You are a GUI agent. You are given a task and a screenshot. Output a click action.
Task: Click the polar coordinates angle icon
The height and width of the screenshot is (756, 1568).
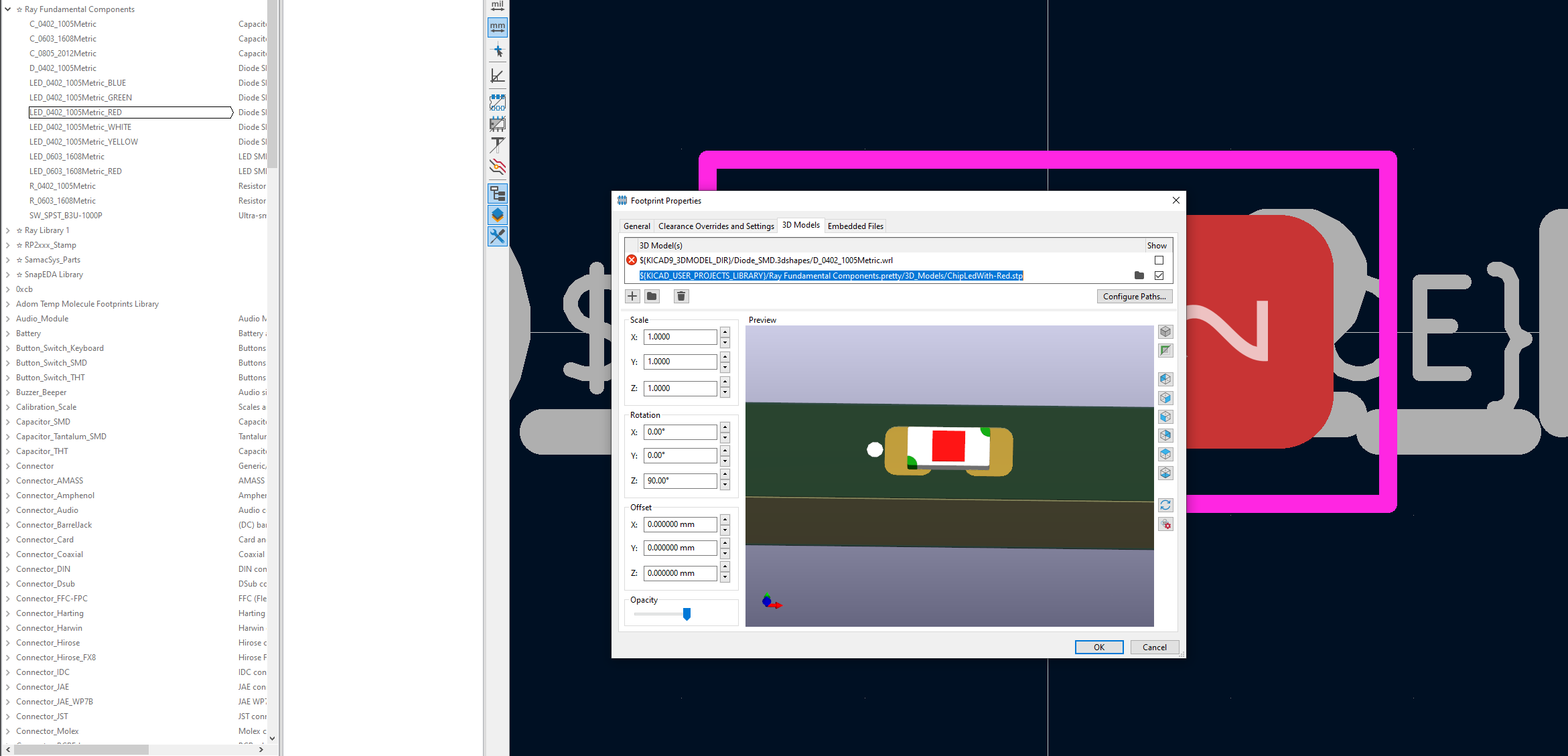click(x=498, y=76)
